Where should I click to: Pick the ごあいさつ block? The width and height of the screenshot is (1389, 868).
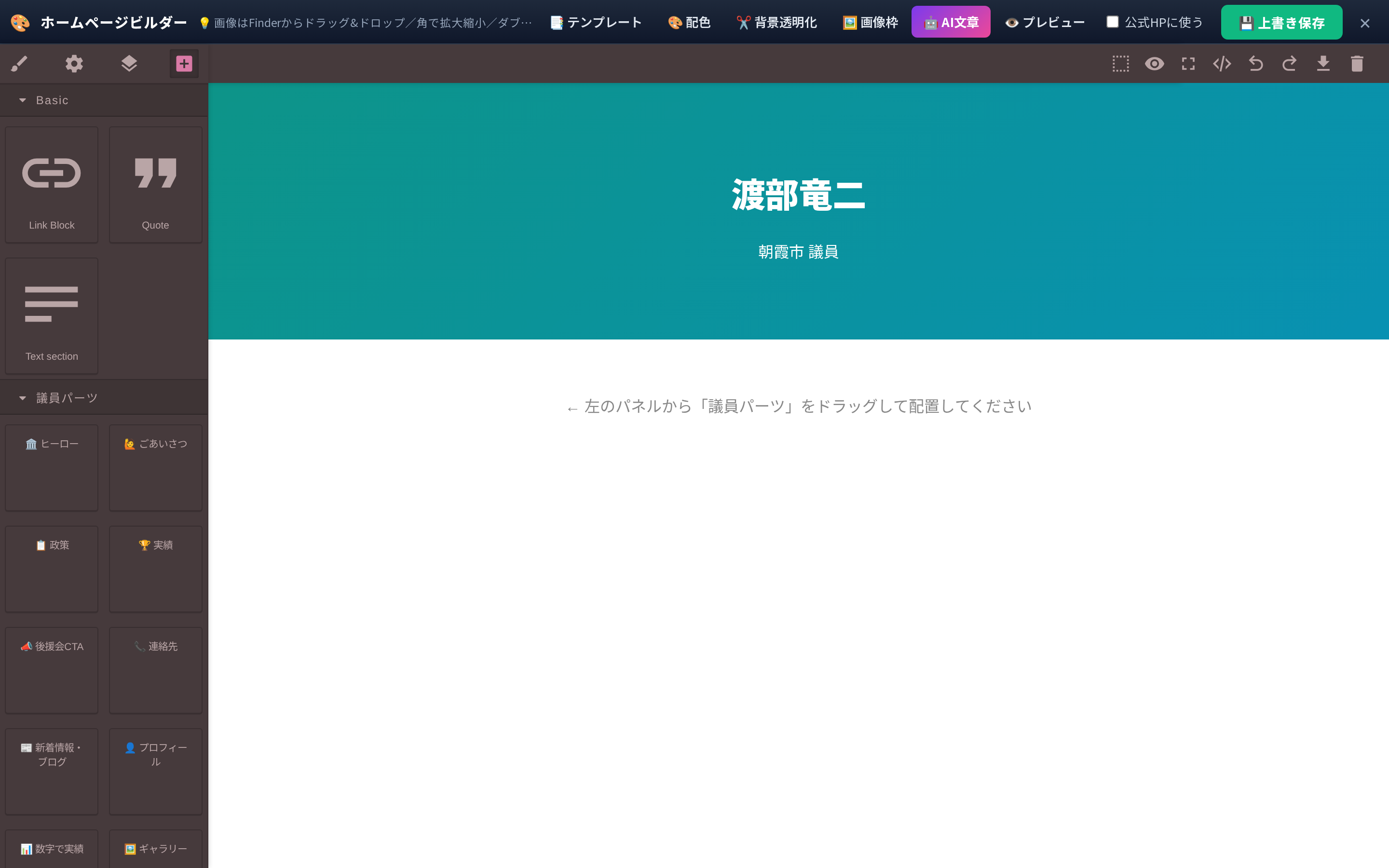[x=156, y=468]
